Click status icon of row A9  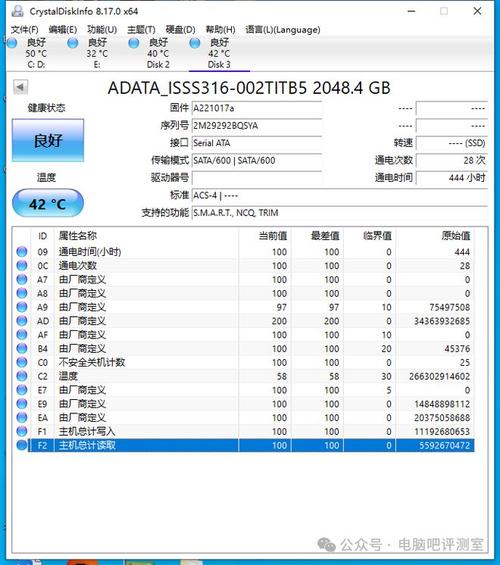point(22,307)
